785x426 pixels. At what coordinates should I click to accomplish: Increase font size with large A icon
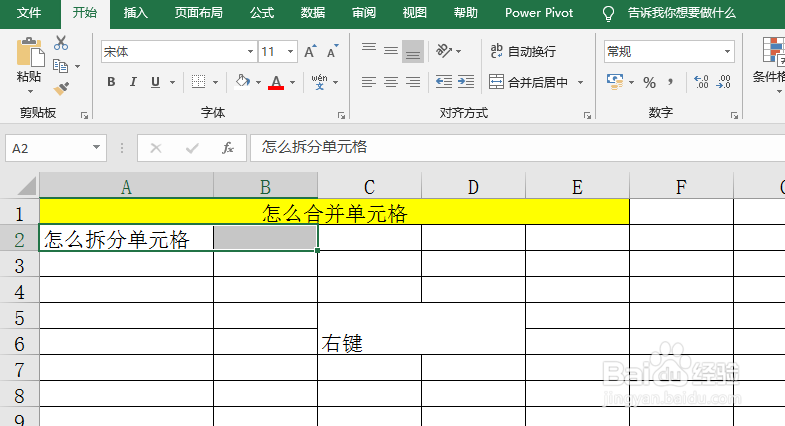pyautogui.click(x=310, y=52)
